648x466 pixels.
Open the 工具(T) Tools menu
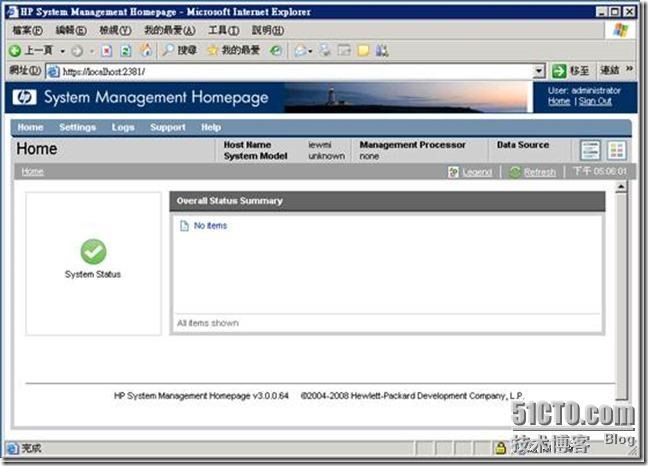[x=224, y=30]
